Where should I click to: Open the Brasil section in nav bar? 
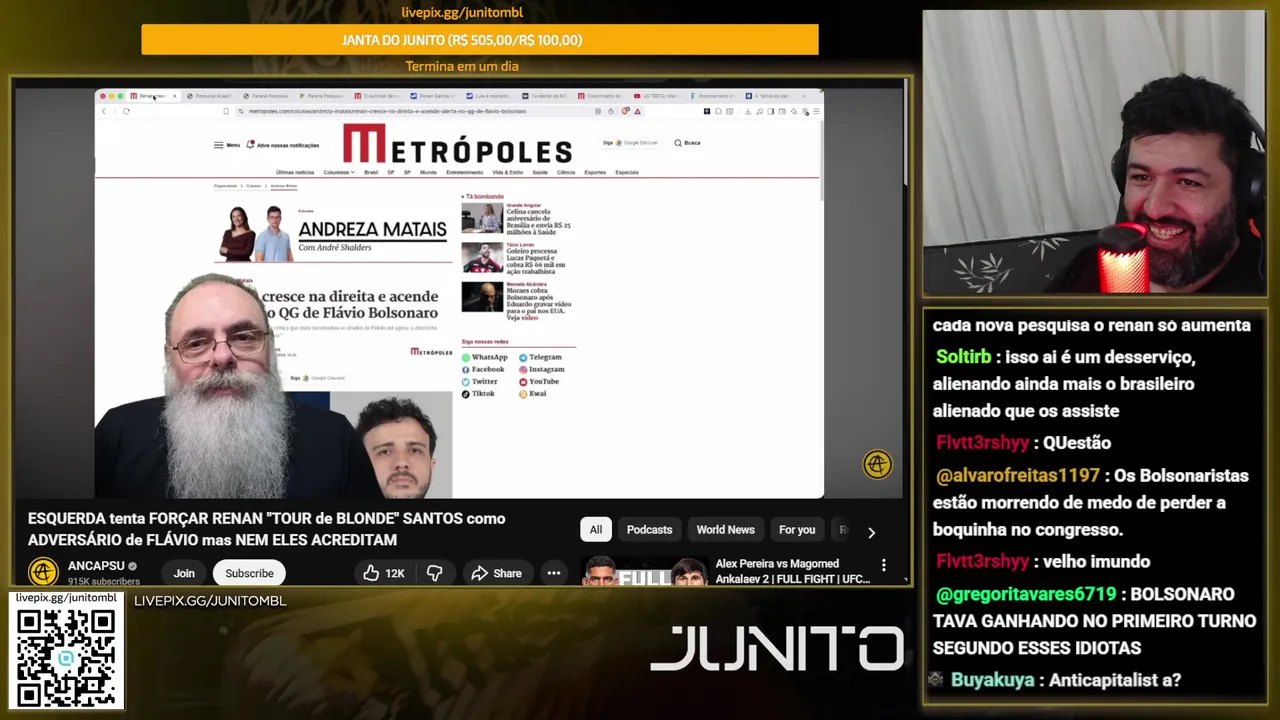pos(371,172)
